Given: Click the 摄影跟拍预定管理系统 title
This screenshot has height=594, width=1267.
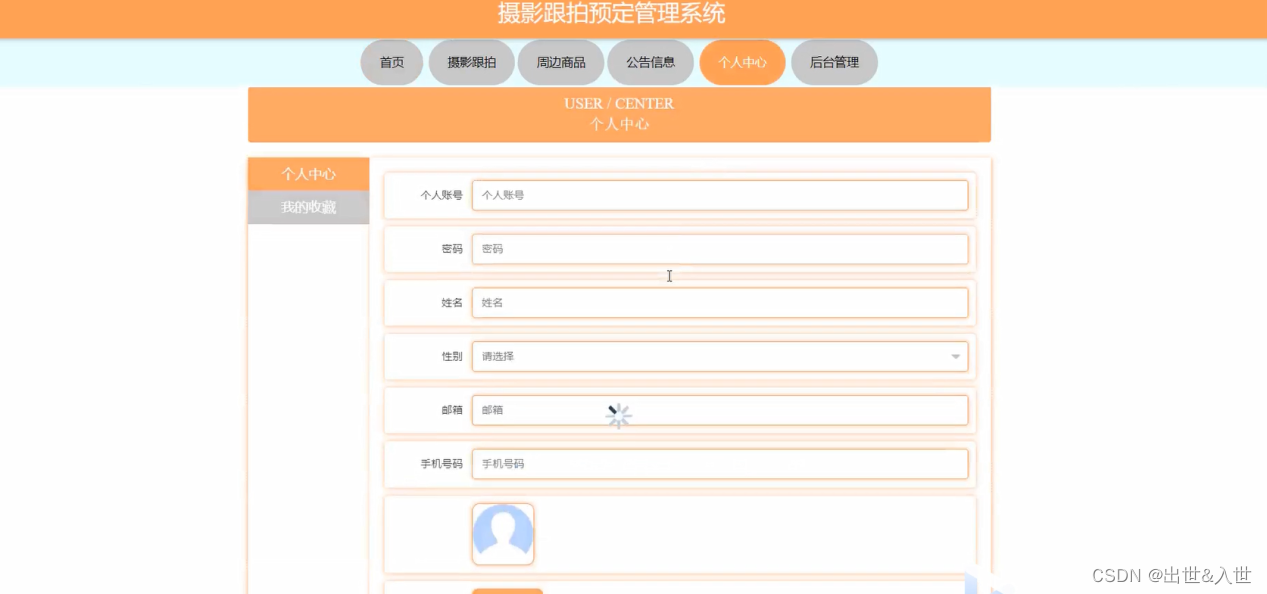Looking at the screenshot, I should (612, 13).
